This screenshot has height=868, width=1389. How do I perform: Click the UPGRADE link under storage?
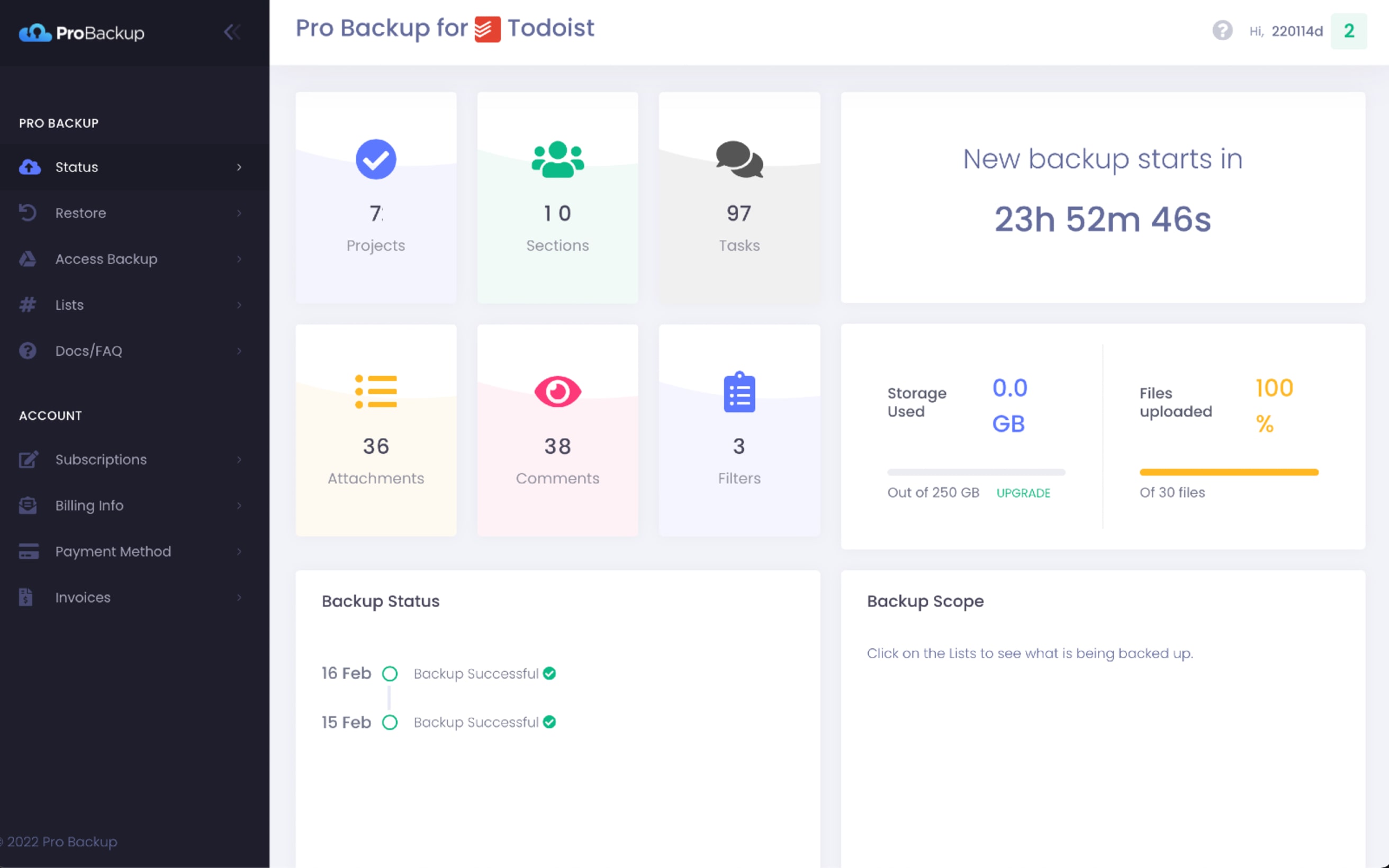1023,493
